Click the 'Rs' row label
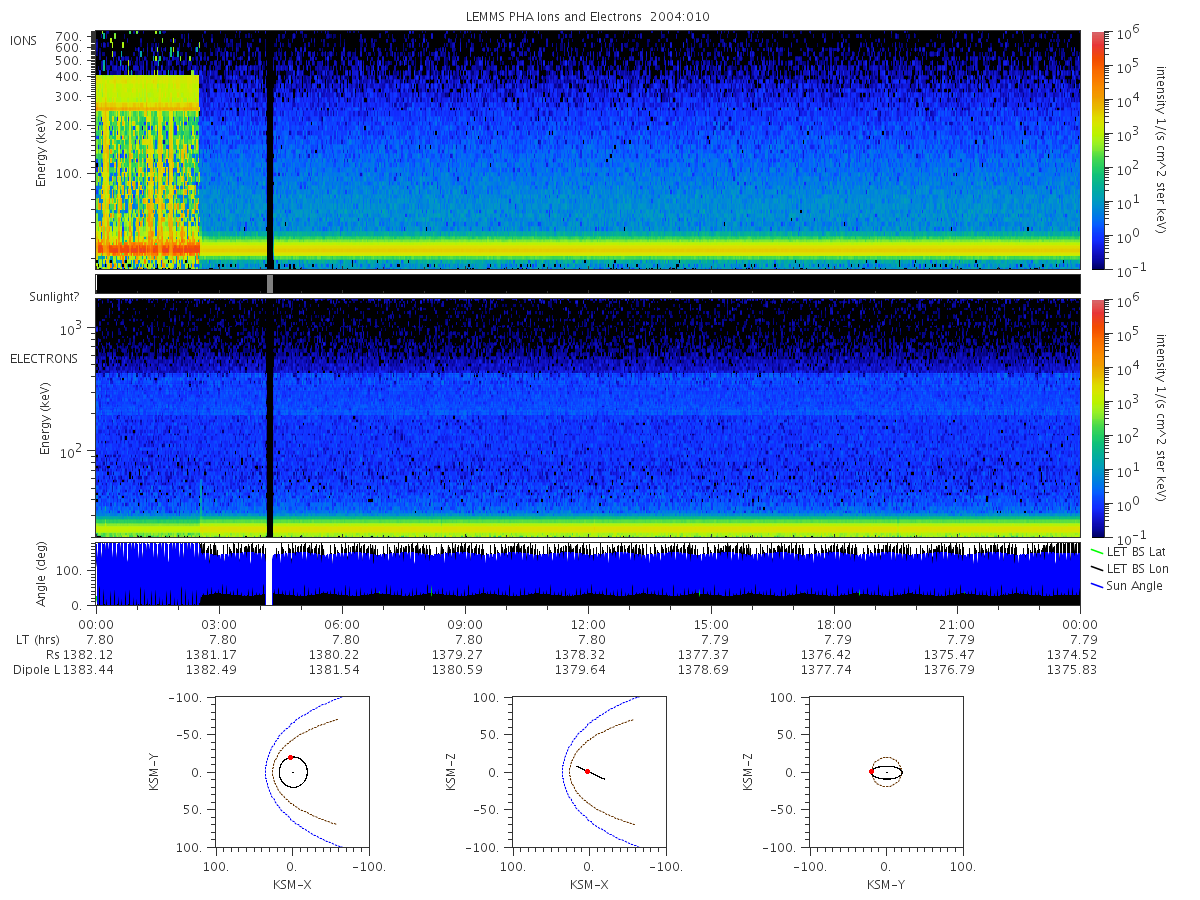 (x=52, y=654)
